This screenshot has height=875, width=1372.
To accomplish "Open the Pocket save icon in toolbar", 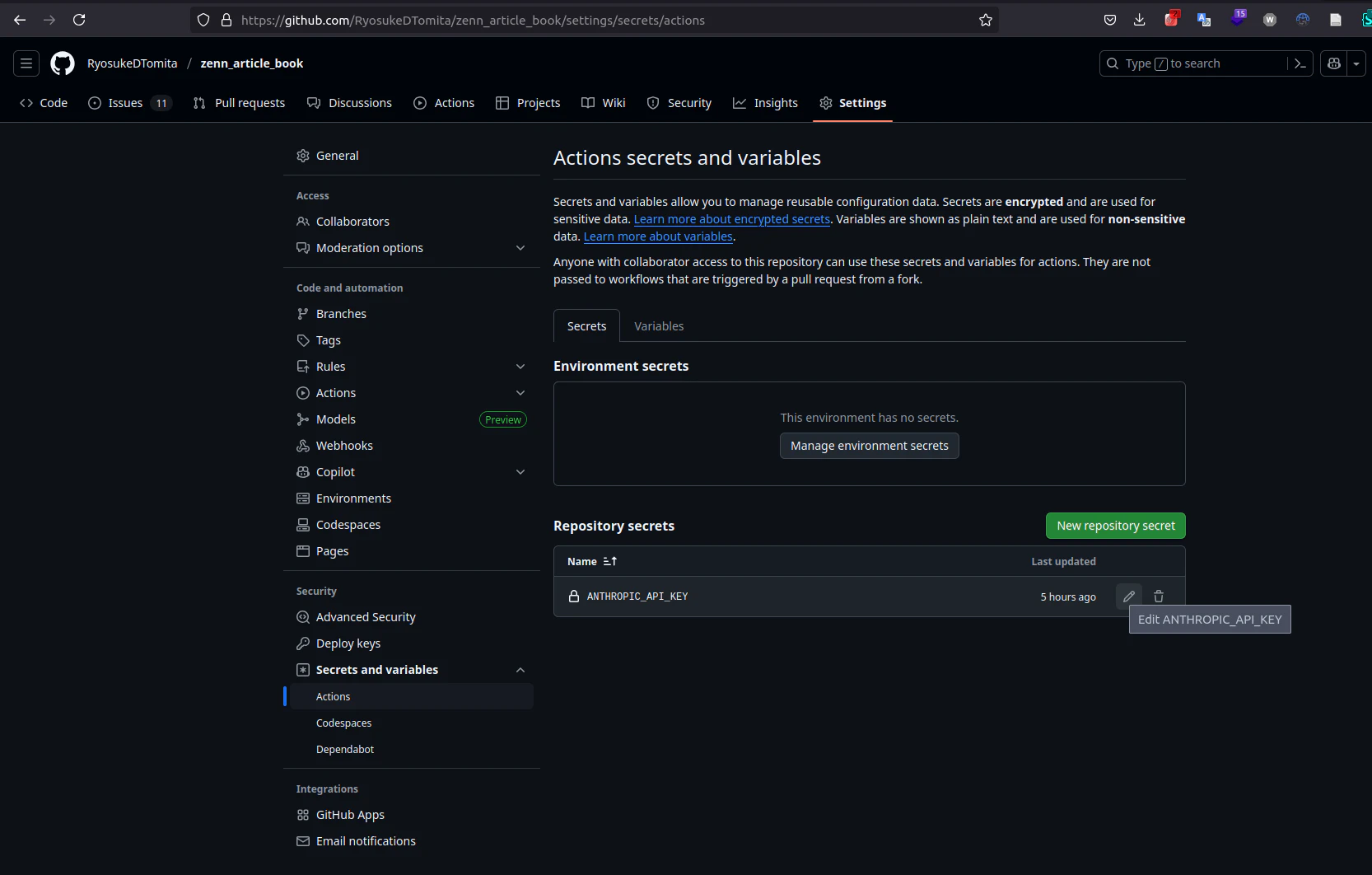I will point(1110,20).
